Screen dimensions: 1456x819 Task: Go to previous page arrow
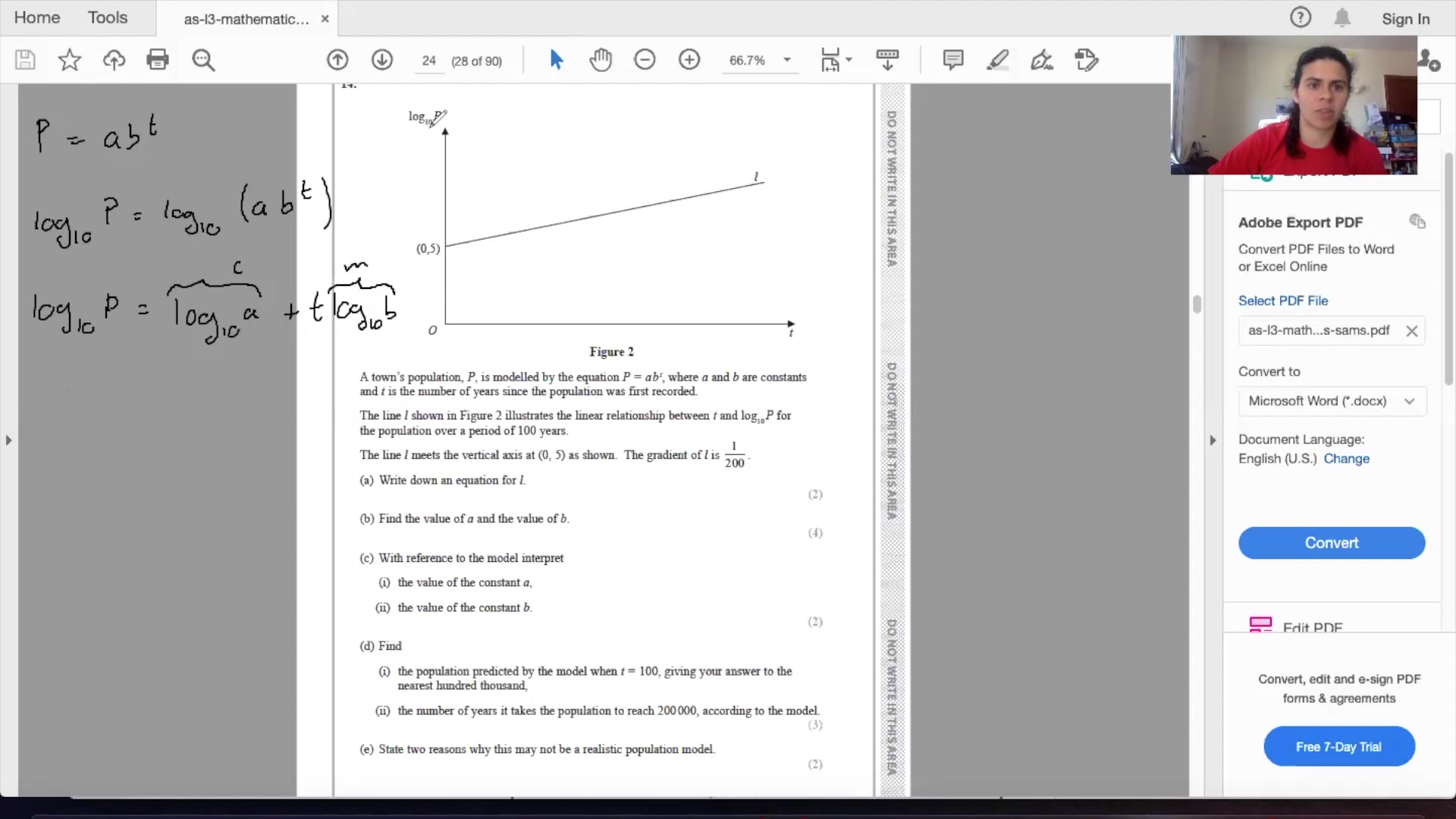click(337, 60)
